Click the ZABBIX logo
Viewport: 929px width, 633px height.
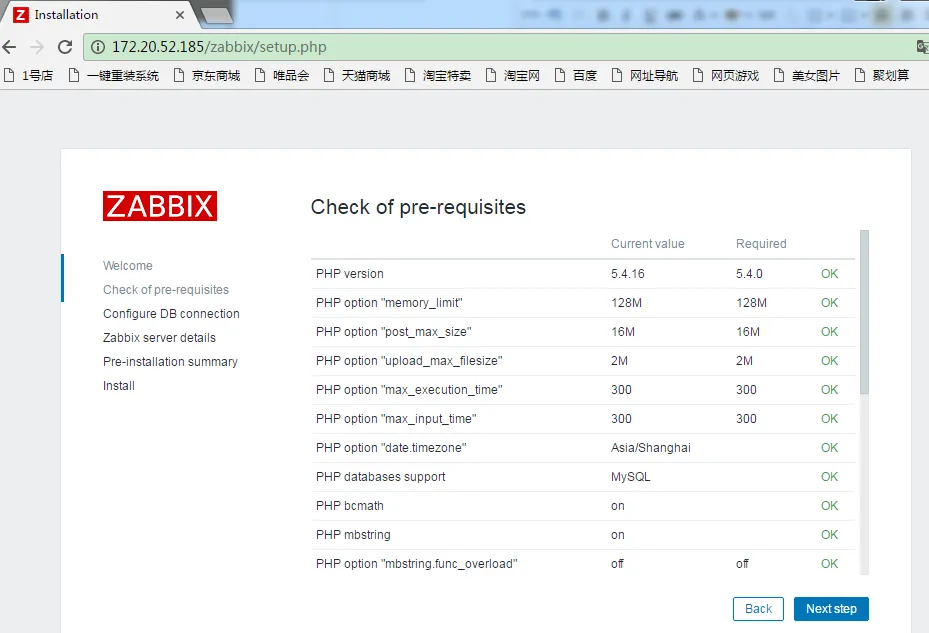coord(160,206)
